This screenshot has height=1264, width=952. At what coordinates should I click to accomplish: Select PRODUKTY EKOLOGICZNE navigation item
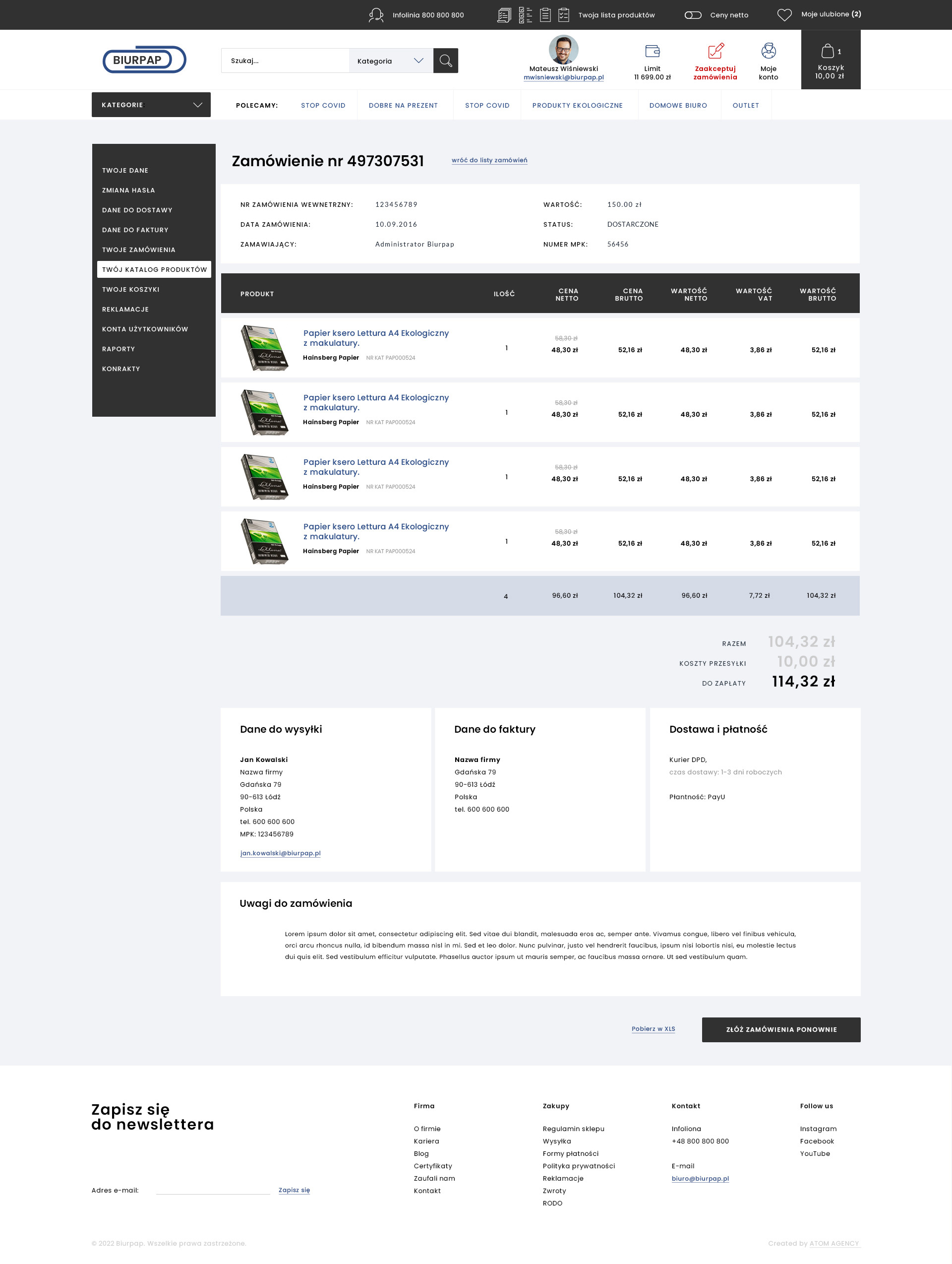point(577,106)
